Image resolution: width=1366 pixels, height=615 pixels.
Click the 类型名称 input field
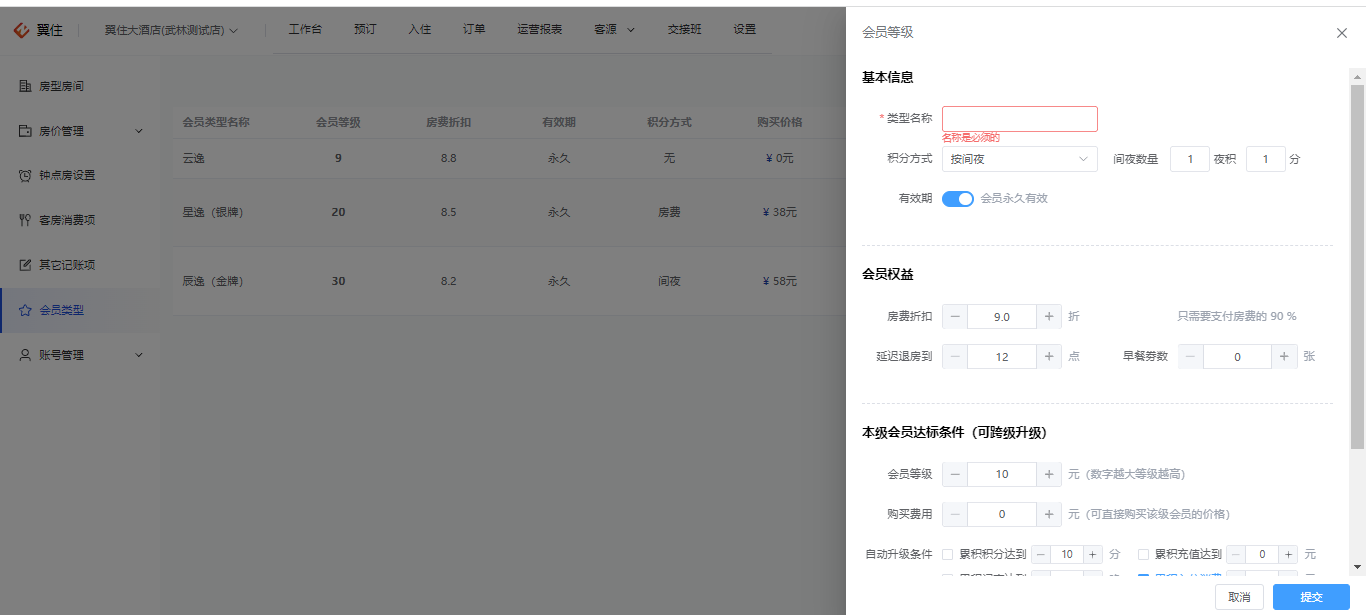[x=1020, y=119]
